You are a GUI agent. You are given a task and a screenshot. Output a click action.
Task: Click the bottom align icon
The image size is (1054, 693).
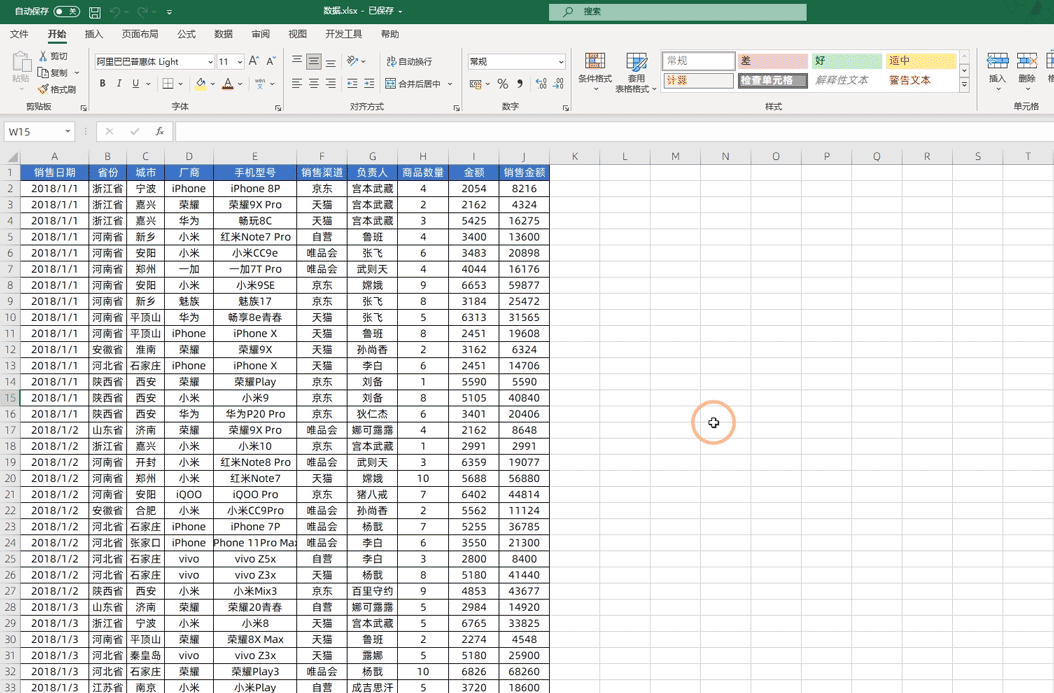coord(331,61)
